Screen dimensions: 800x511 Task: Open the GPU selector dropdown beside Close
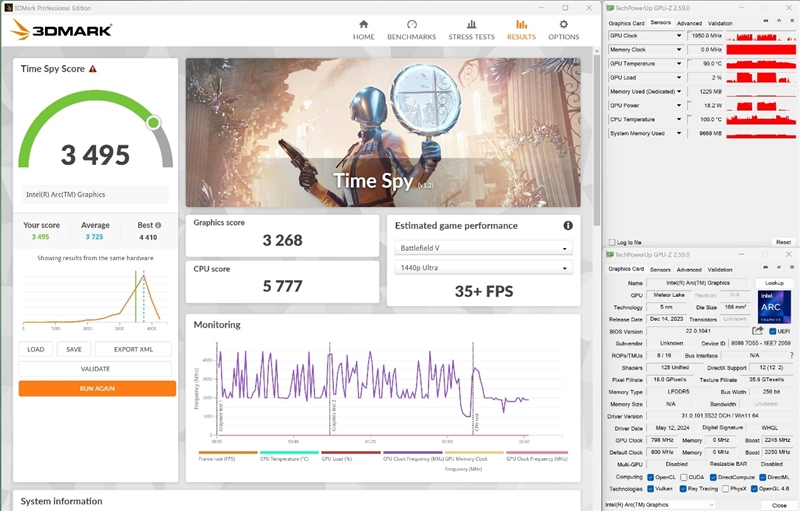point(660,505)
